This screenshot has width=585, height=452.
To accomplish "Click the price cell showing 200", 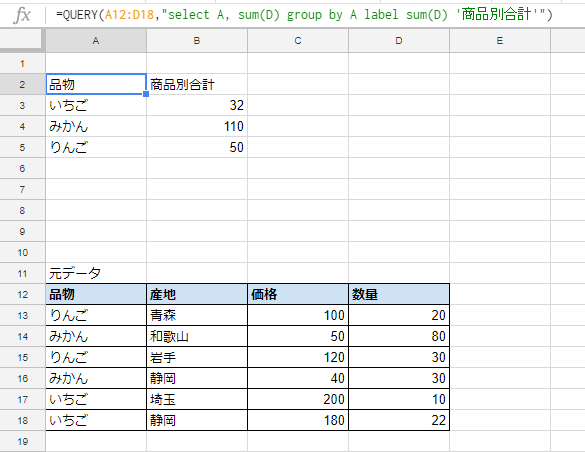I will click(298, 399).
